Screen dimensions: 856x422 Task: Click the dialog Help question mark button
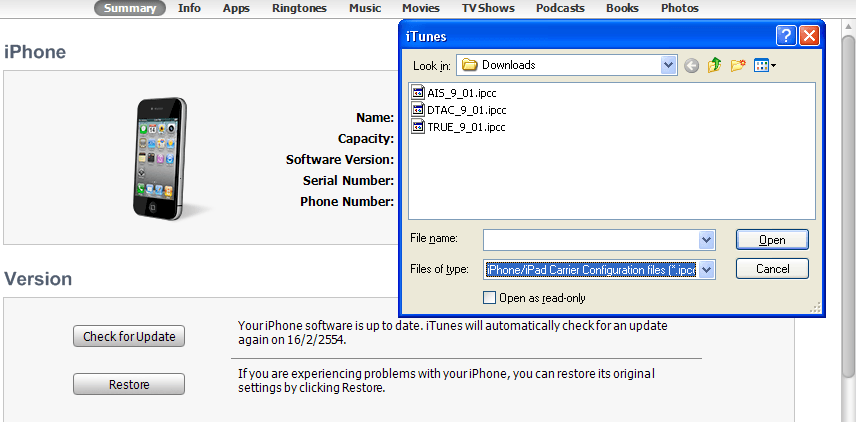(x=786, y=36)
